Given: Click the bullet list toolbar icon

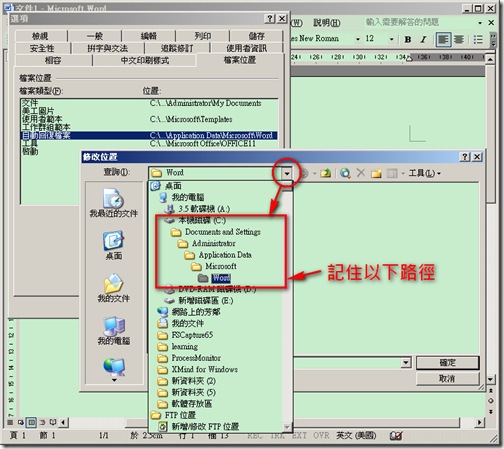Looking at the screenshot, I should [x=478, y=39].
